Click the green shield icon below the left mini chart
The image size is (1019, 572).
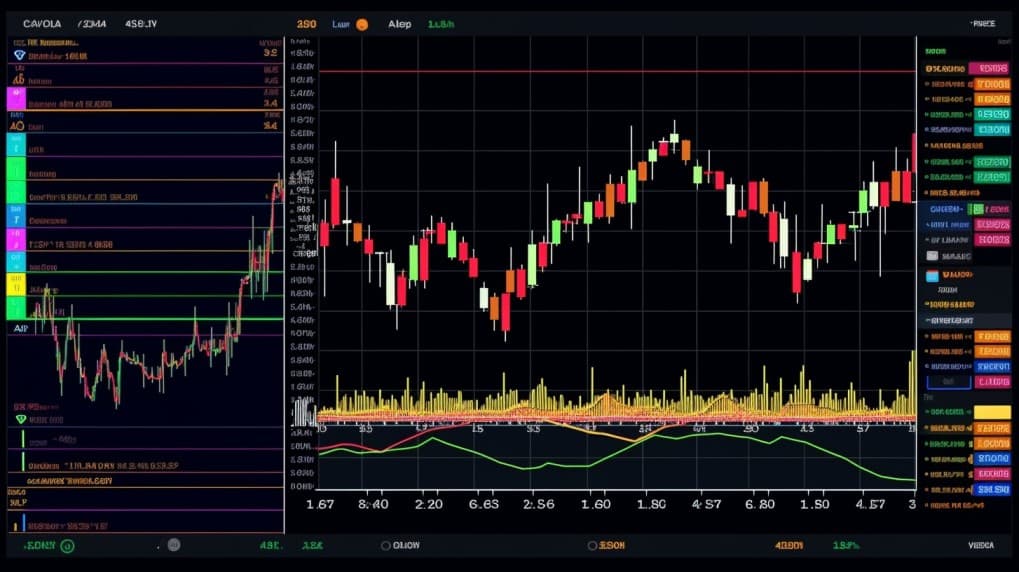tap(21, 420)
